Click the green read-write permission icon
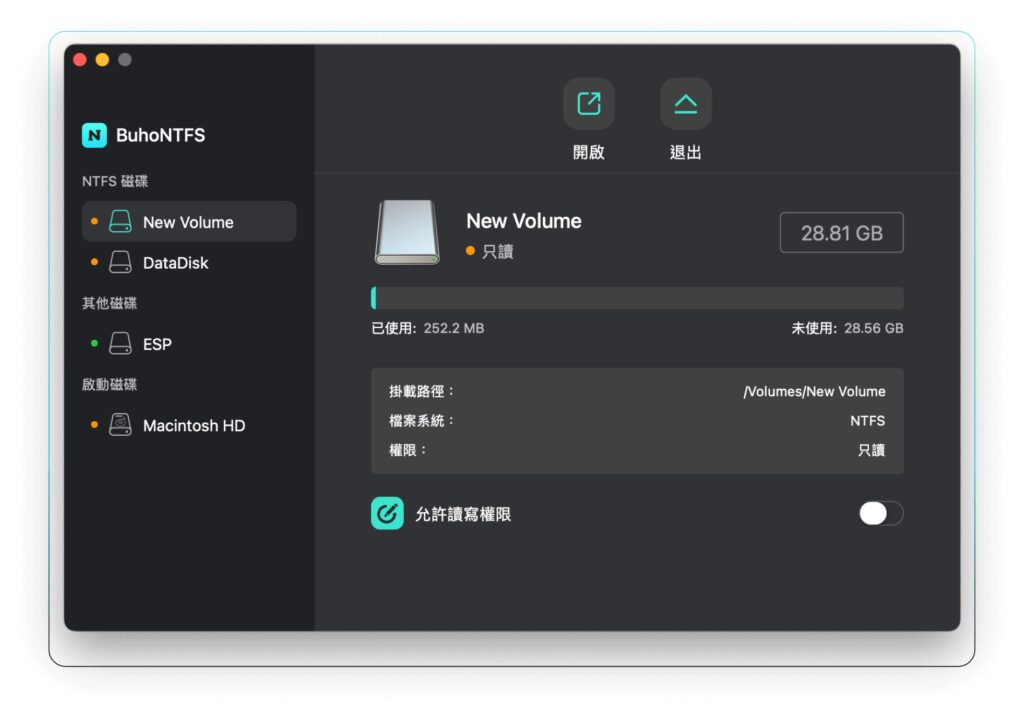The height and width of the screenshot is (715, 1024). point(387,513)
